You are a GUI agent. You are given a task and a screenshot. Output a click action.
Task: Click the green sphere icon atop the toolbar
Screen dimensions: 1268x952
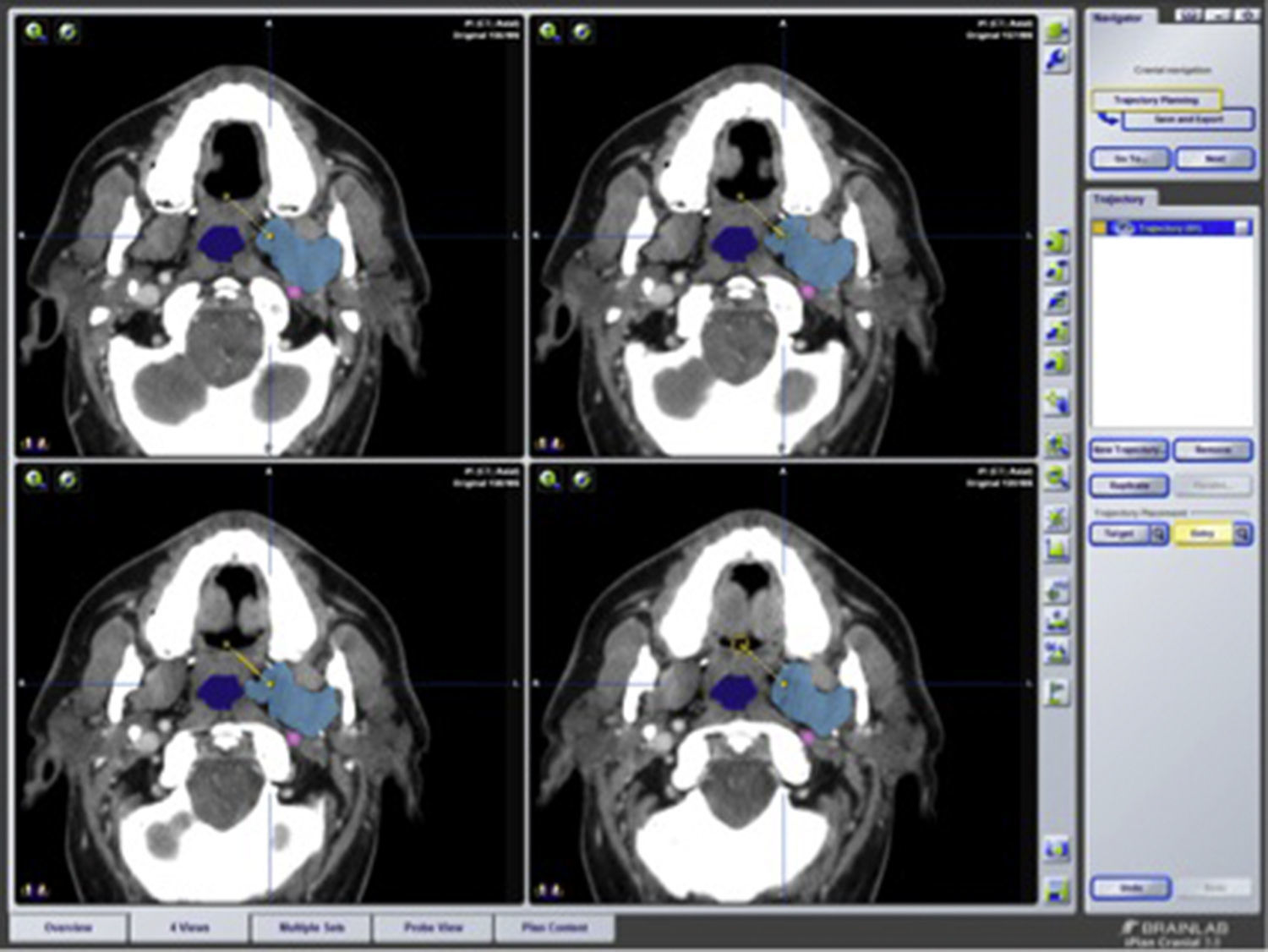point(1057,32)
